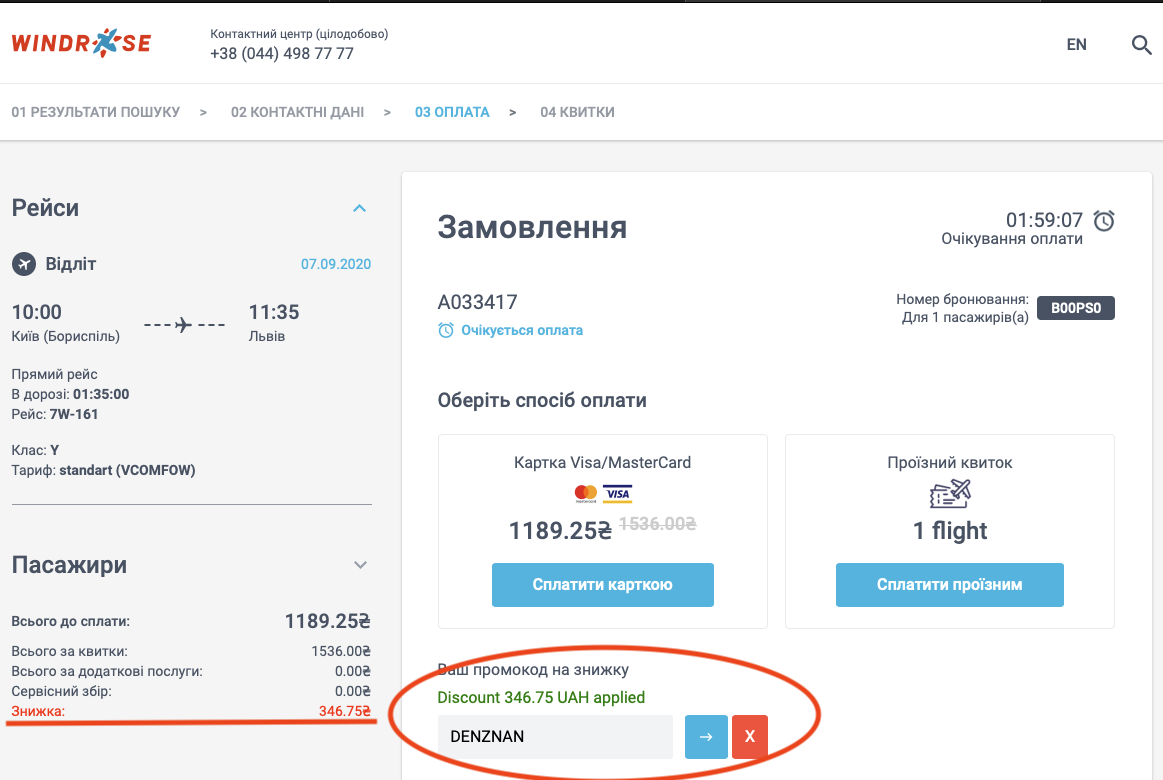The image size is (1163, 780).
Task: Open the search magnifier icon
Action: coord(1141,45)
